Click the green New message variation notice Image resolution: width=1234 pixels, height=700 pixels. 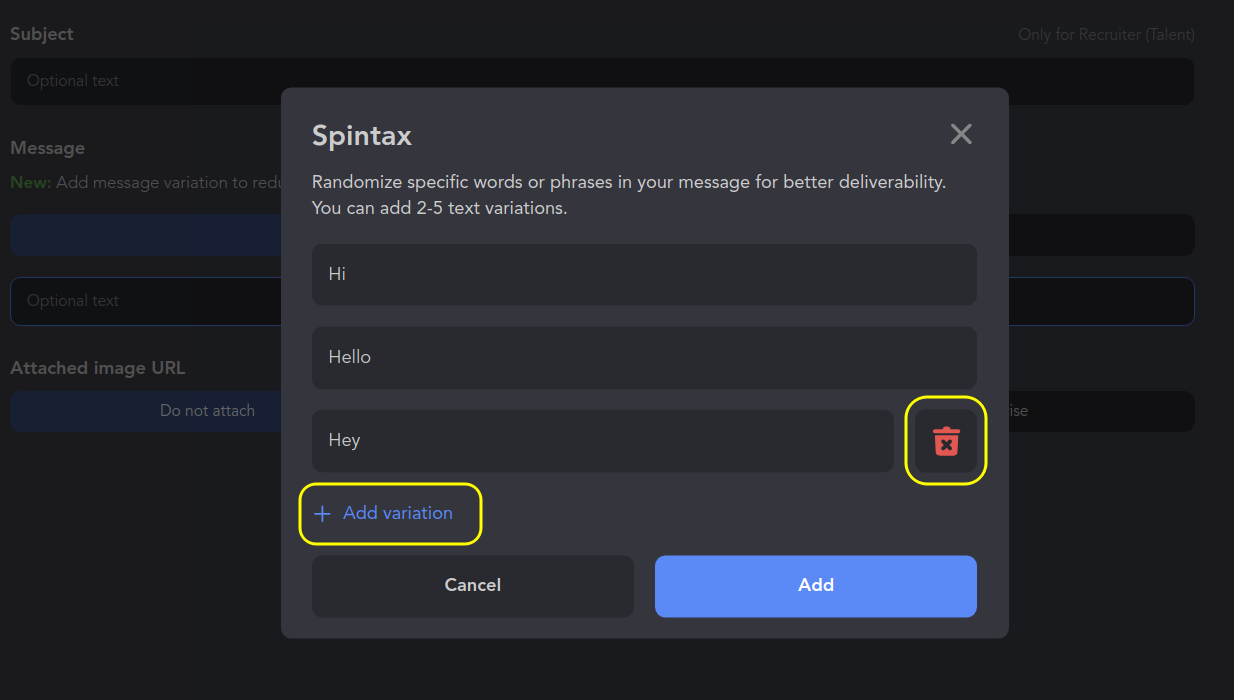click(145, 183)
